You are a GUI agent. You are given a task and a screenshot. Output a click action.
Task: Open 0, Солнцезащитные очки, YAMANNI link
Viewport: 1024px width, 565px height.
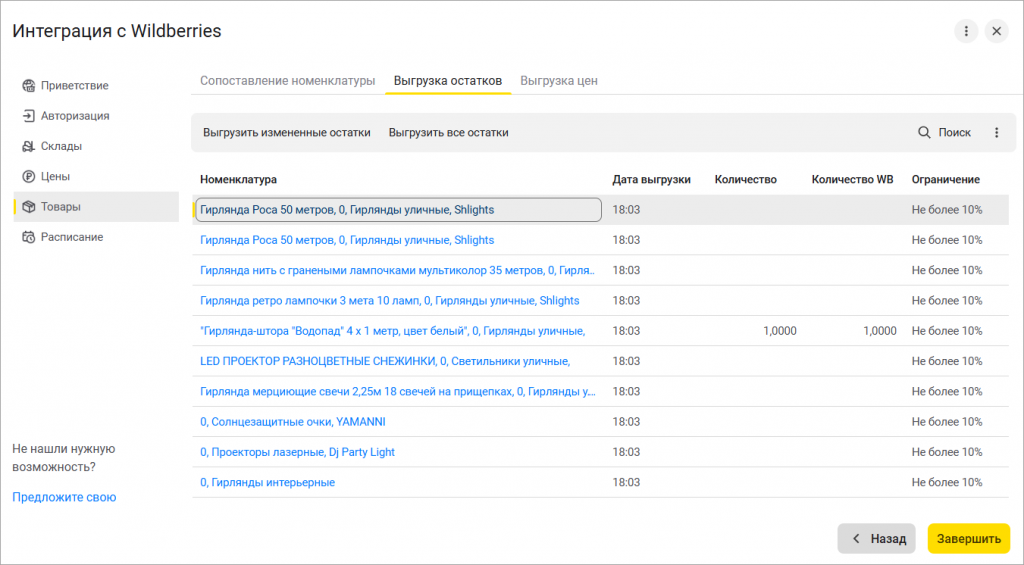click(293, 422)
